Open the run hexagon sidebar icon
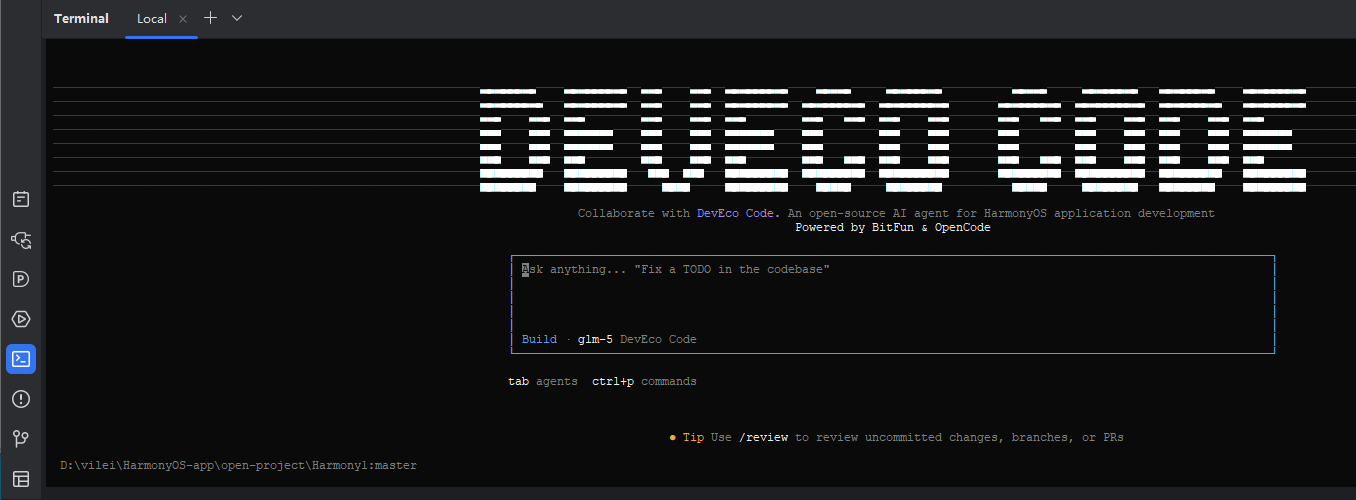The width and height of the screenshot is (1356, 500). coord(21,319)
